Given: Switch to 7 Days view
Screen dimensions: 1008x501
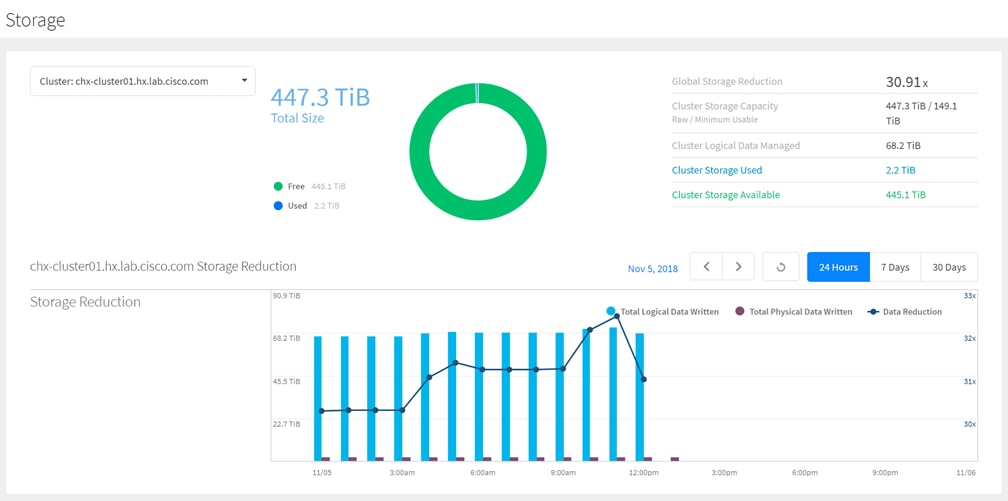Looking at the screenshot, I should (895, 267).
